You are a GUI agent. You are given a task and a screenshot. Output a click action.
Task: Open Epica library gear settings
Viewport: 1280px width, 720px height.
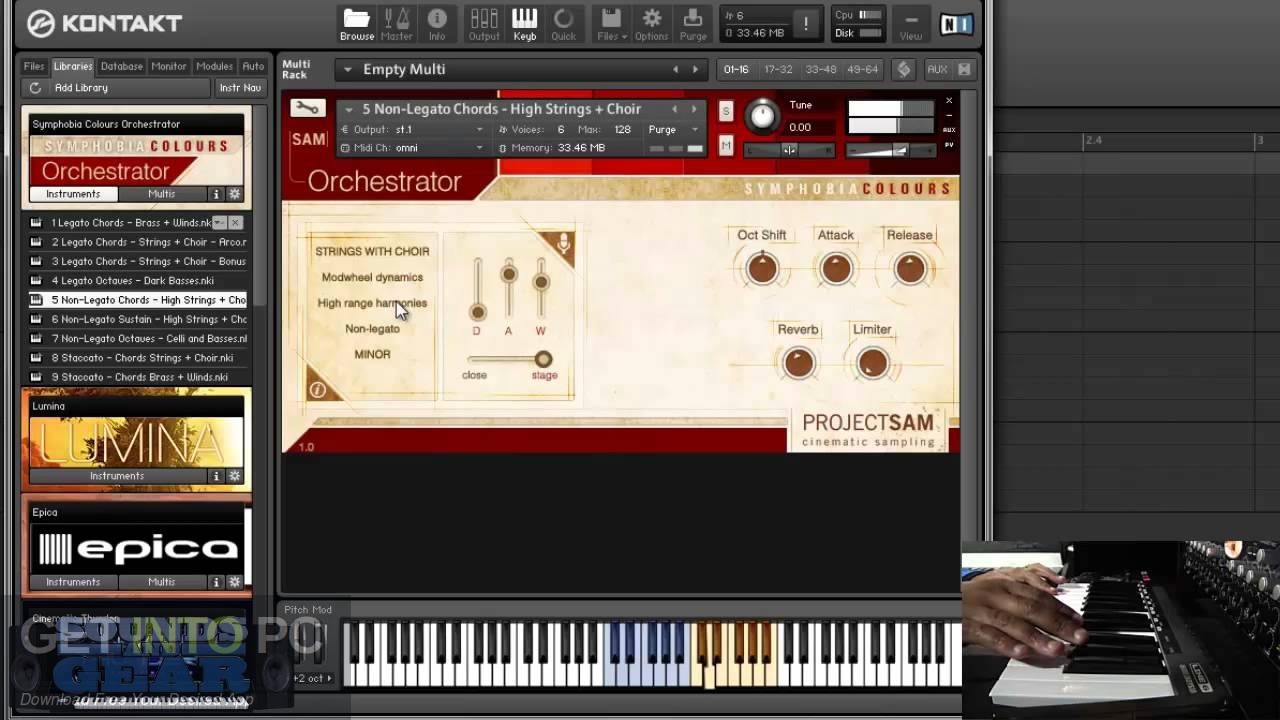click(x=235, y=582)
